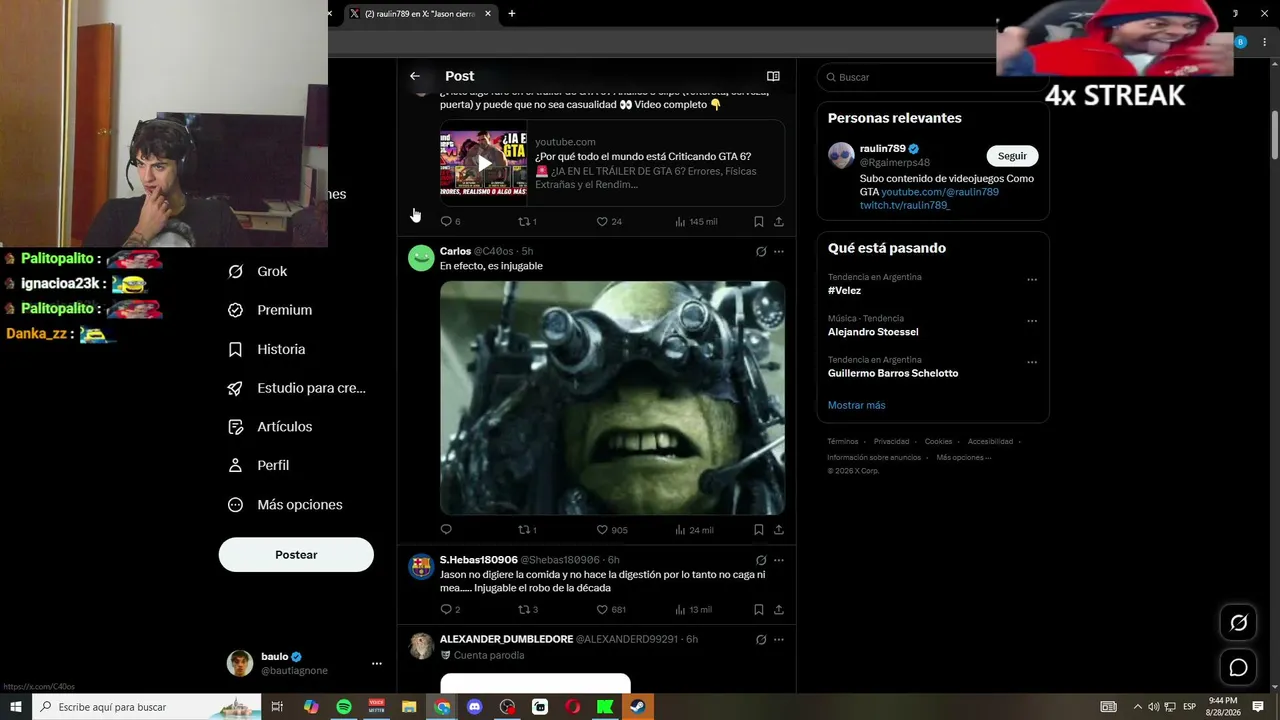The width and height of the screenshot is (1280, 720).
Task: Open Grok action on S.Hebas180906's reply
Action: (761, 560)
